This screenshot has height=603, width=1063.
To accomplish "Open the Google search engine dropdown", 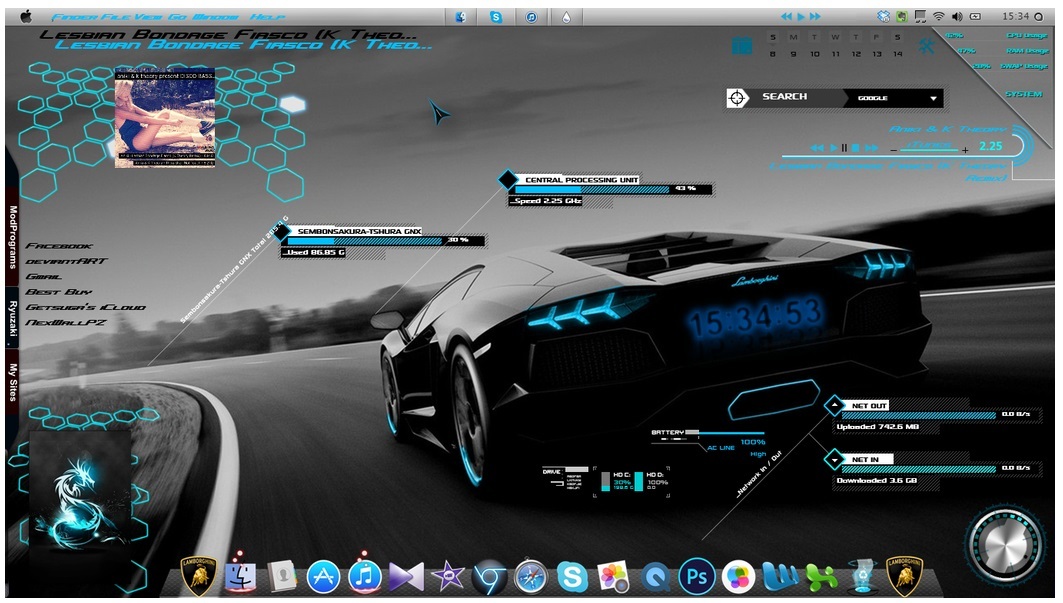I will coord(933,98).
